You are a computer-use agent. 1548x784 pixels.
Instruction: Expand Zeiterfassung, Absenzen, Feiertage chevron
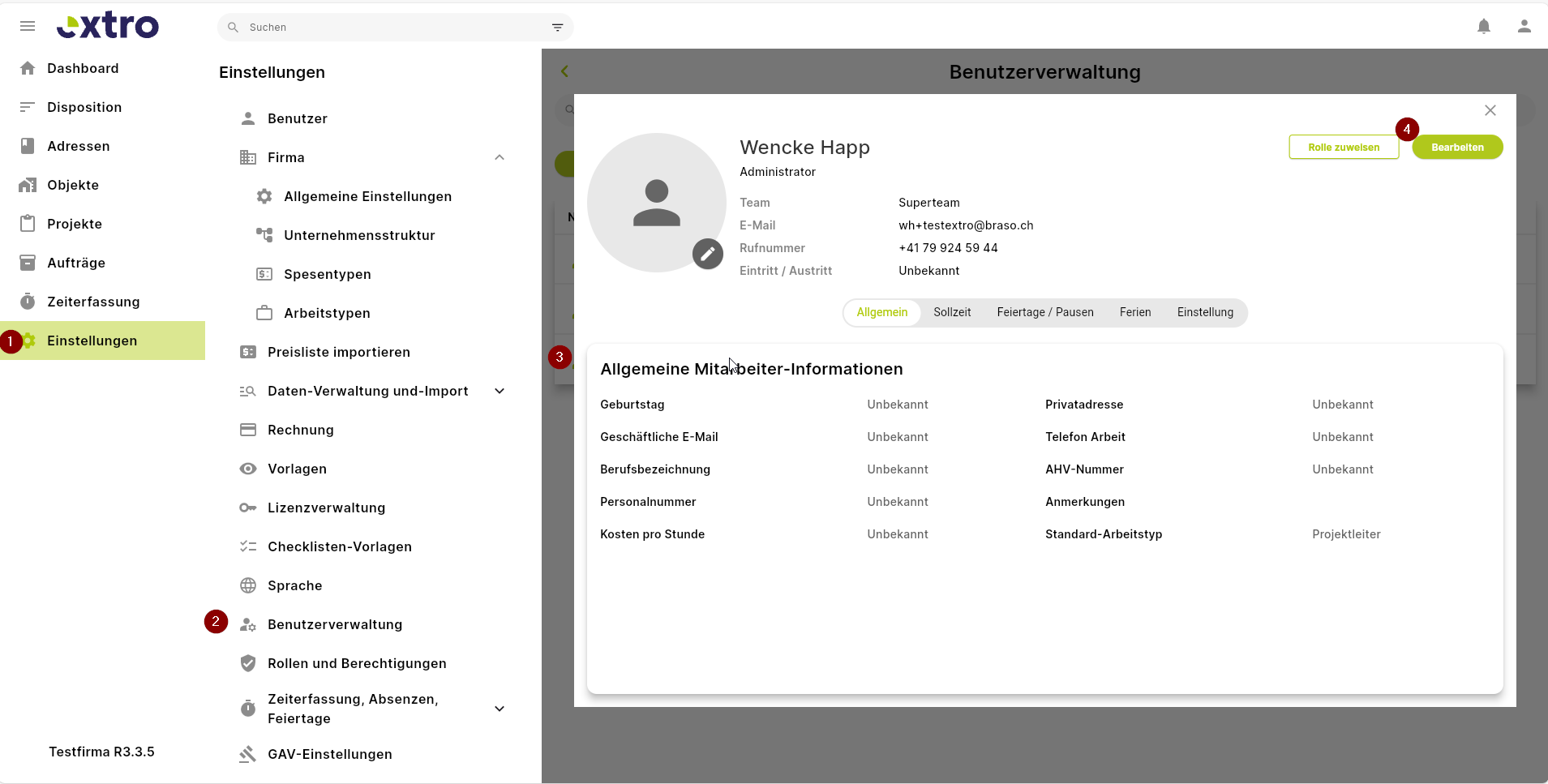(x=500, y=709)
